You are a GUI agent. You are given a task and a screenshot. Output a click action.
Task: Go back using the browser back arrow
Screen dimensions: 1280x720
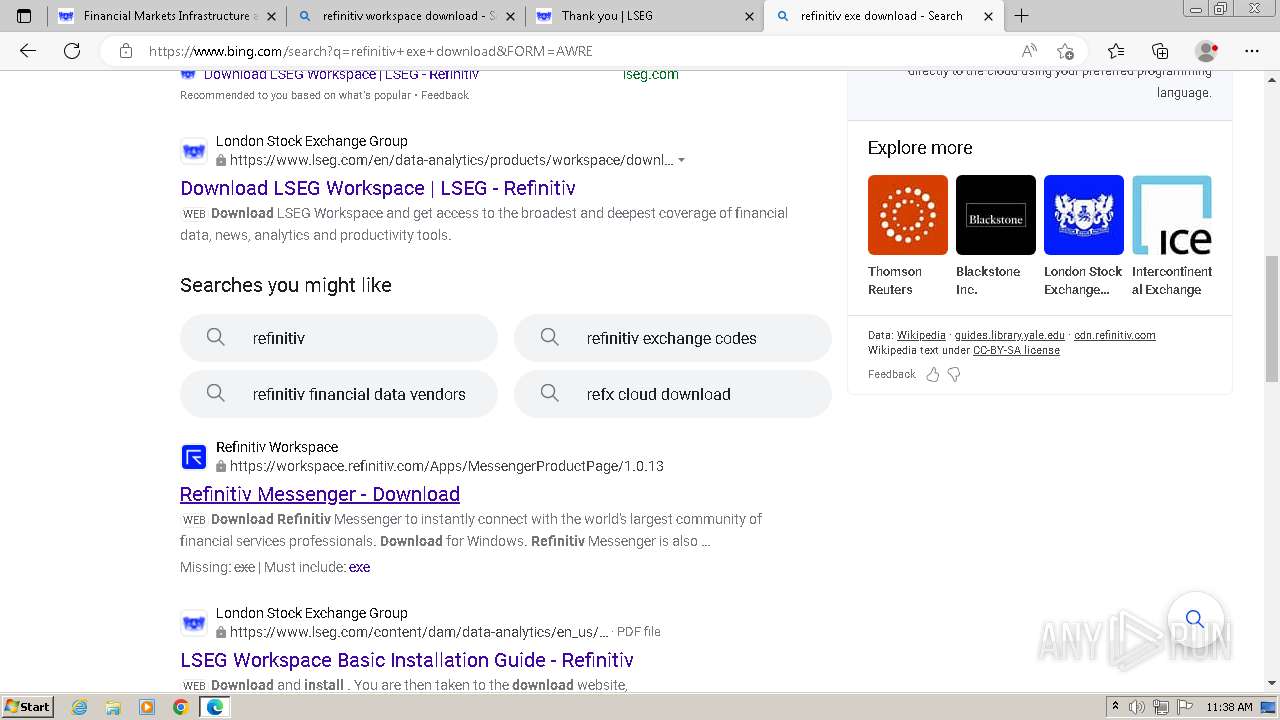[x=28, y=51]
